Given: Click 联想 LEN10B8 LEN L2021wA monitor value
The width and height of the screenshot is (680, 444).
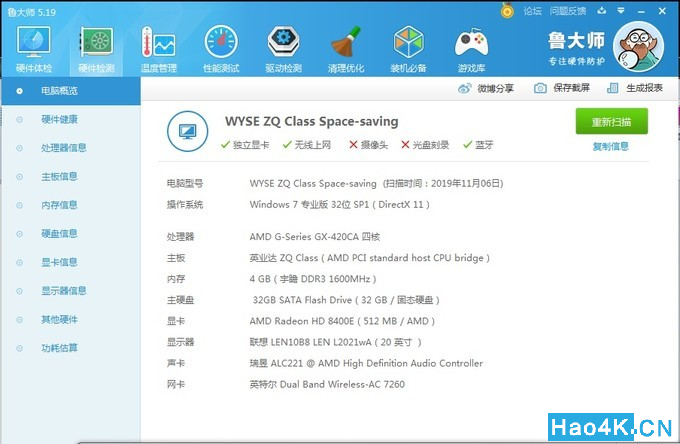Looking at the screenshot, I should click(335, 342).
